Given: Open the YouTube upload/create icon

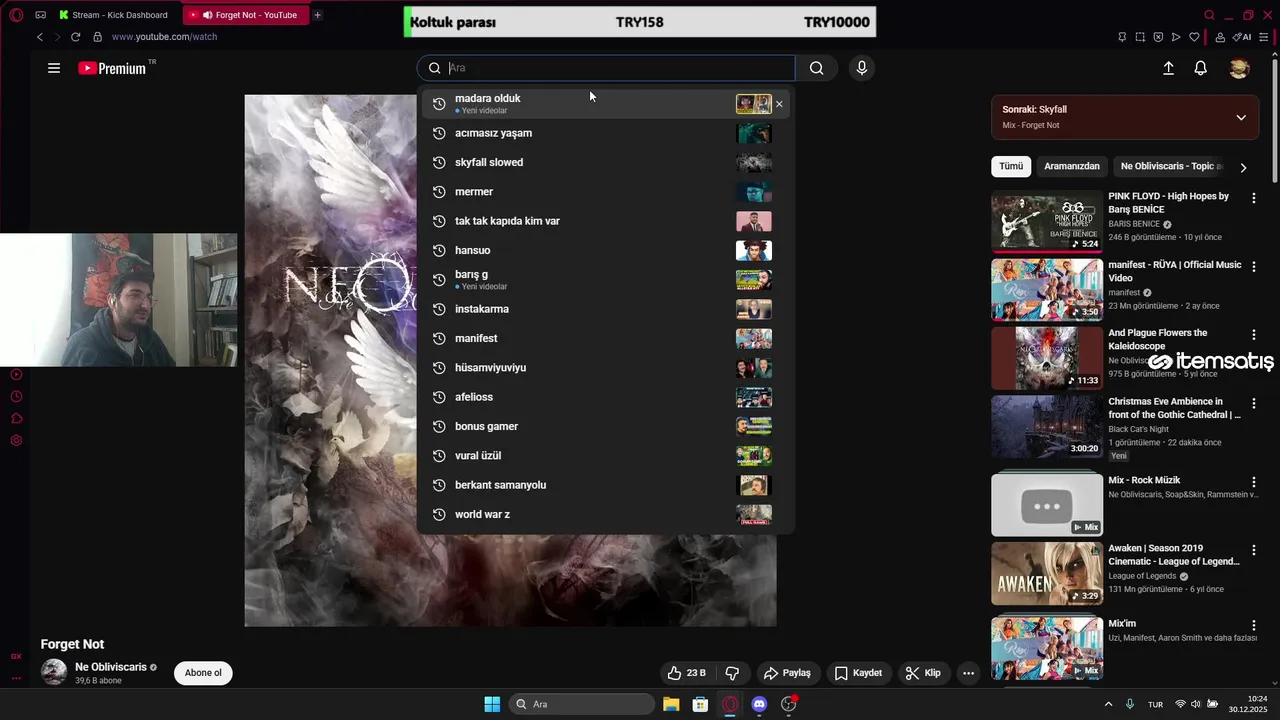Looking at the screenshot, I should click(1168, 68).
